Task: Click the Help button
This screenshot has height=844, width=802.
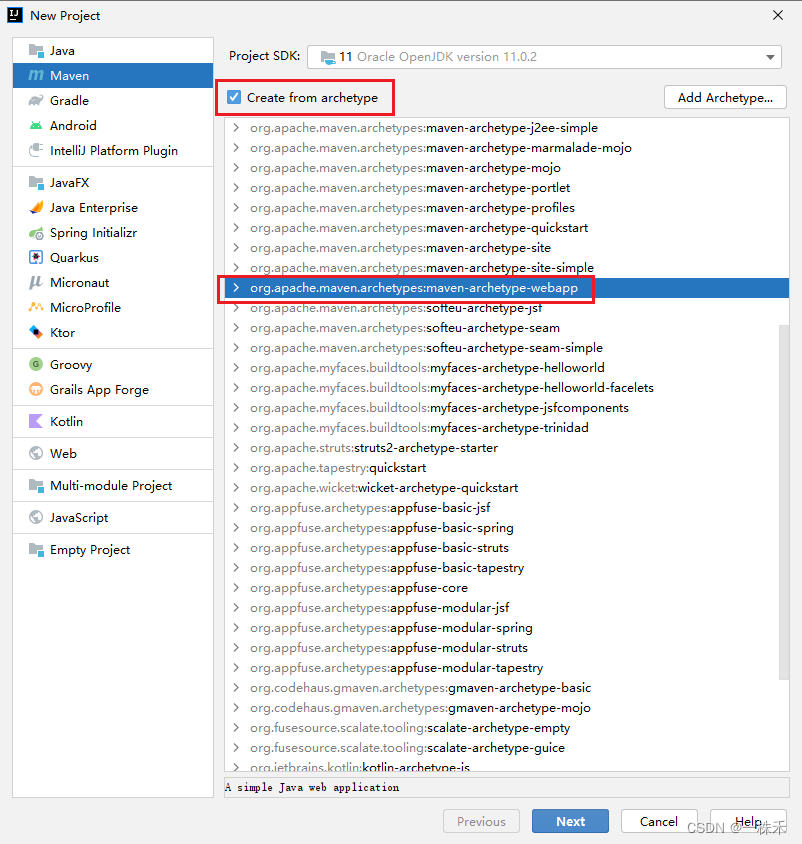Action: (748, 821)
